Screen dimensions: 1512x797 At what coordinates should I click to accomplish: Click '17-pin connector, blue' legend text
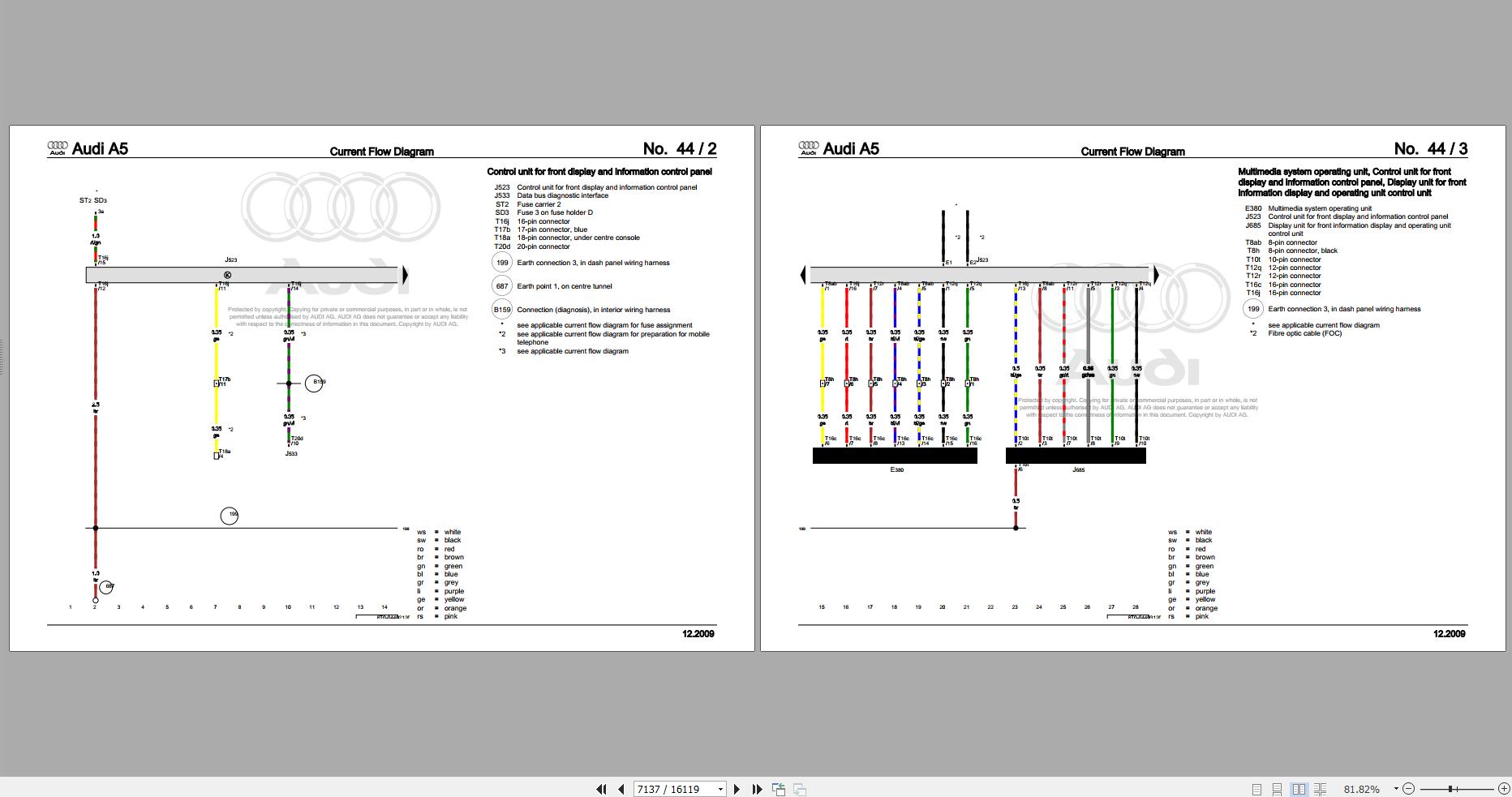552,229
